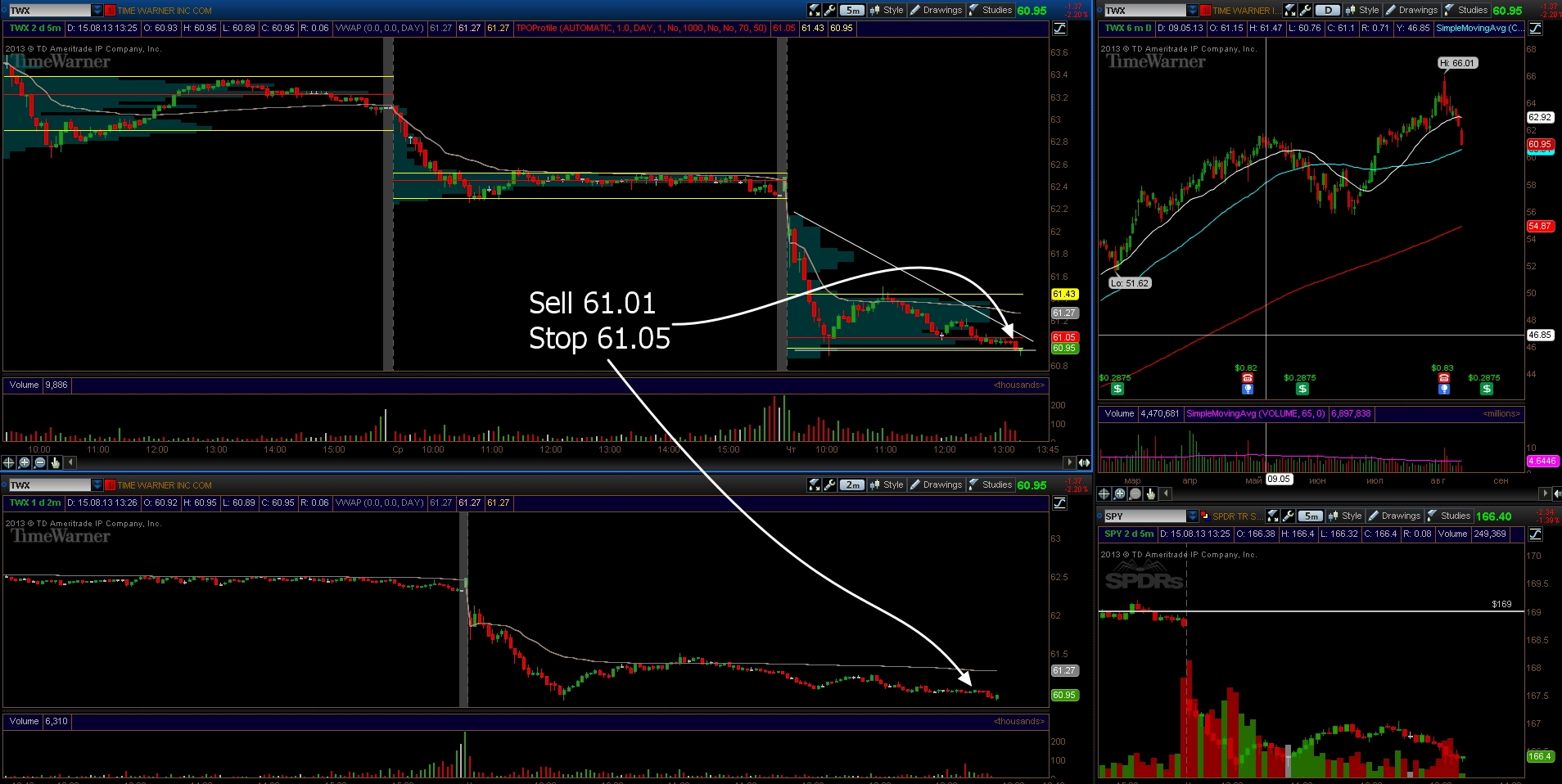Click zoom in magnifier under TWX daily chart
Screen dimensions: 1562x784
[1120, 493]
